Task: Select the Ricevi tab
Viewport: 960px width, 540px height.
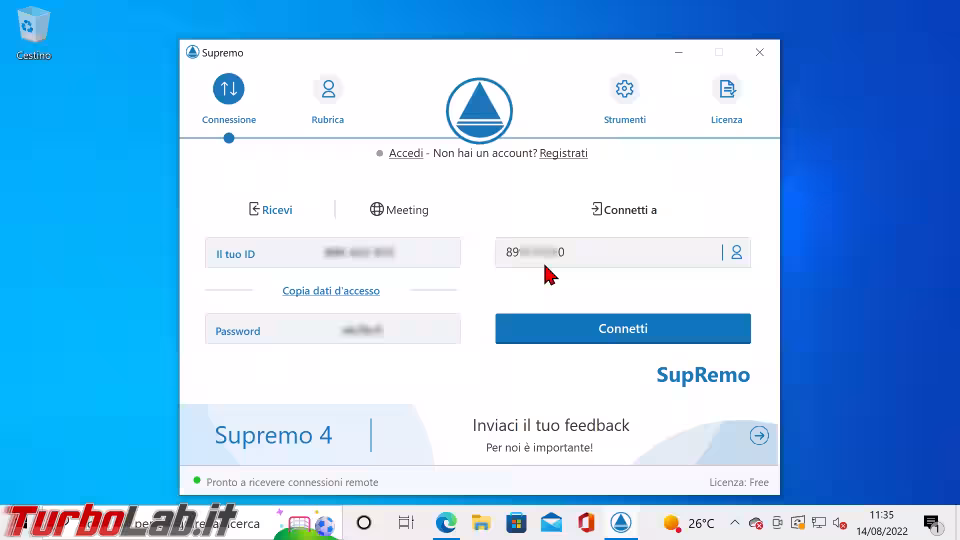Action: (x=271, y=209)
